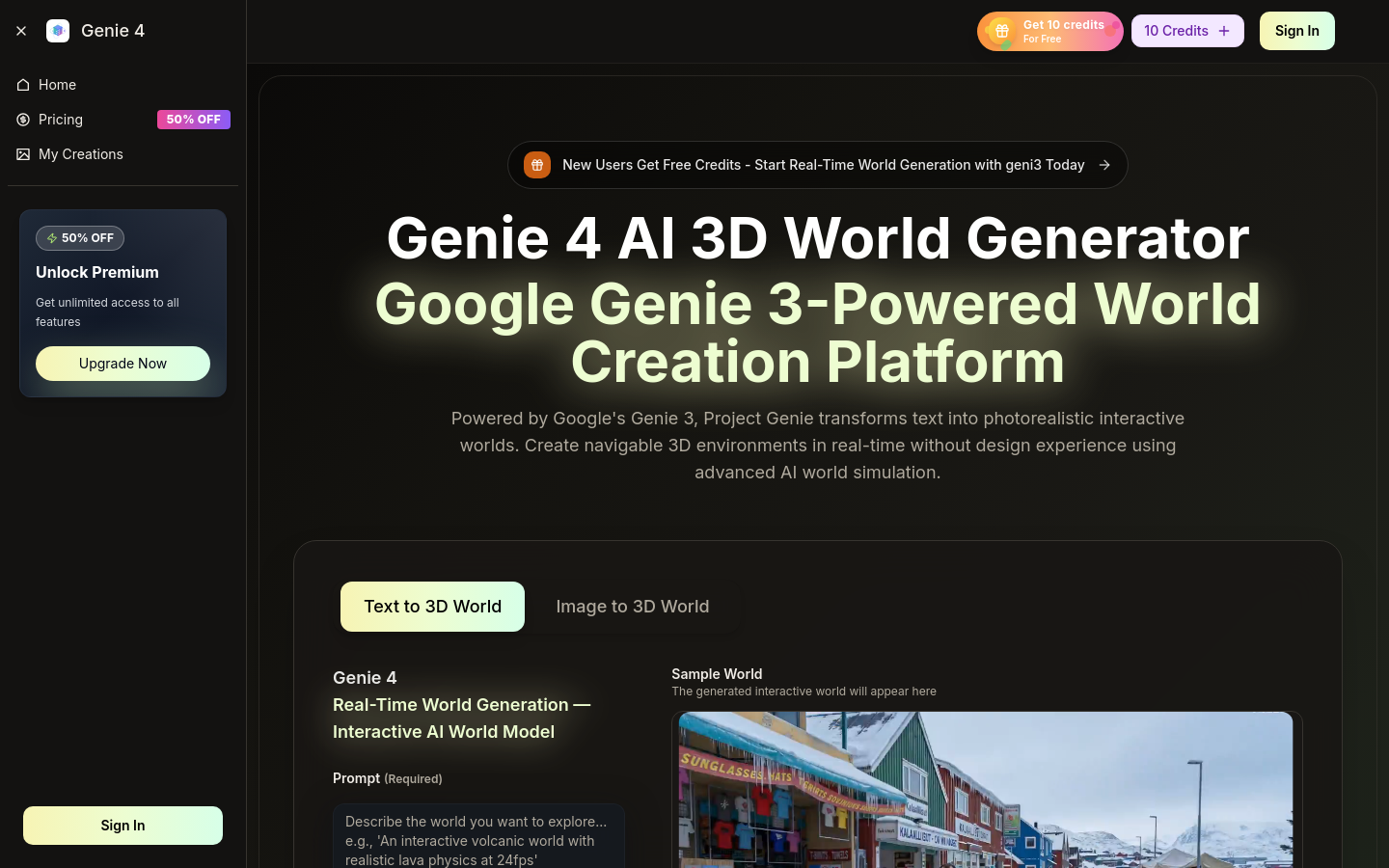The width and height of the screenshot is (1389, 868).
Task: Click the arrow icon in announcement pill
Action: [1104, 165]
